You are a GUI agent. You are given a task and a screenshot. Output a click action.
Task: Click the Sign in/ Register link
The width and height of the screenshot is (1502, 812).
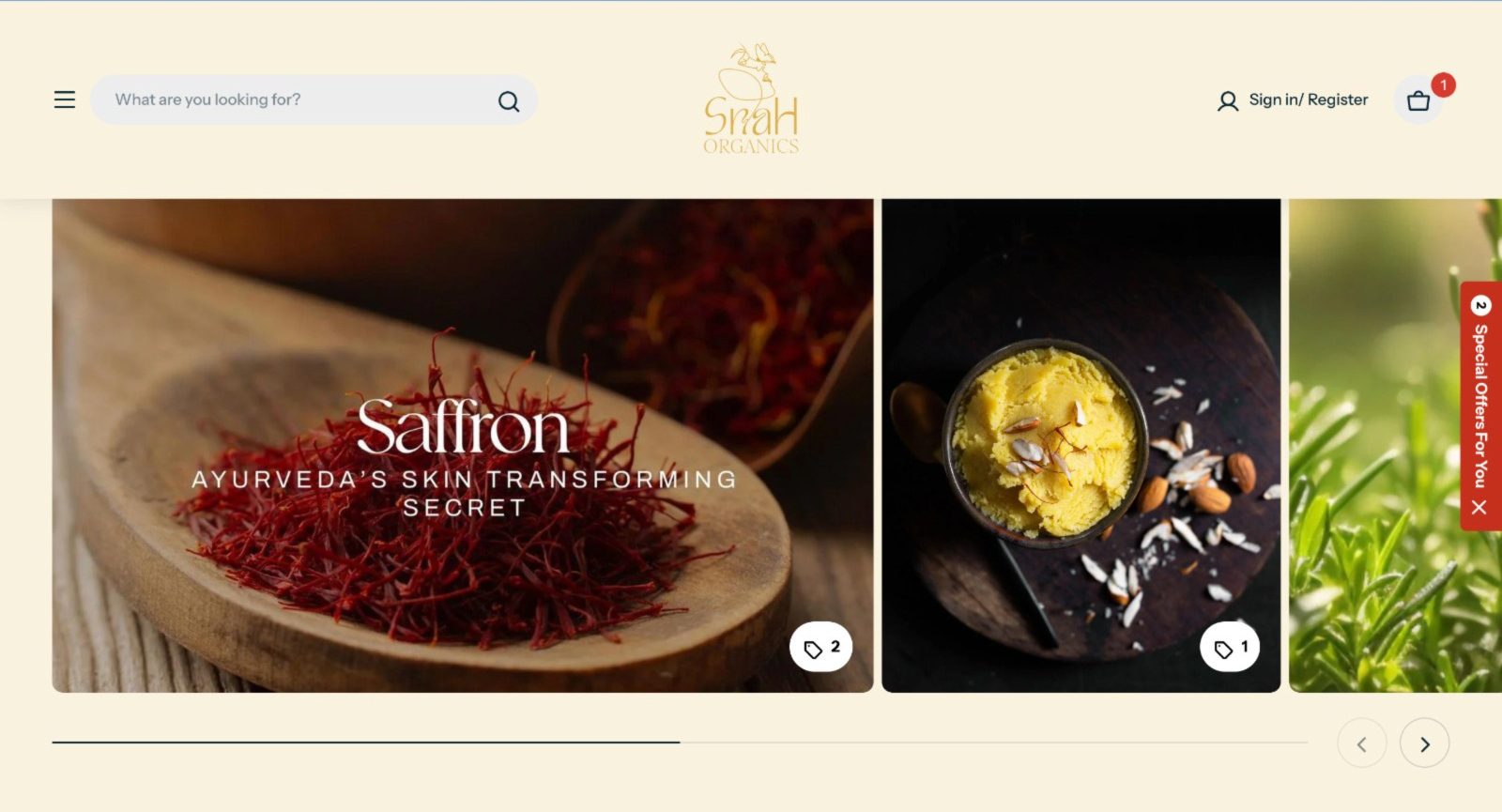pos(1308,100)
